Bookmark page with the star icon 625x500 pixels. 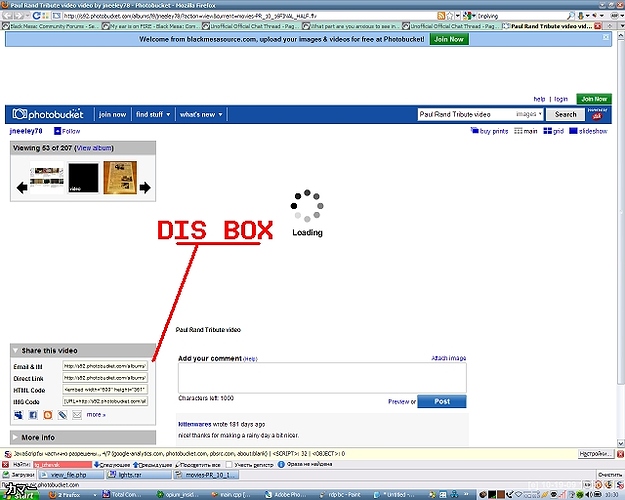point(450,16)
